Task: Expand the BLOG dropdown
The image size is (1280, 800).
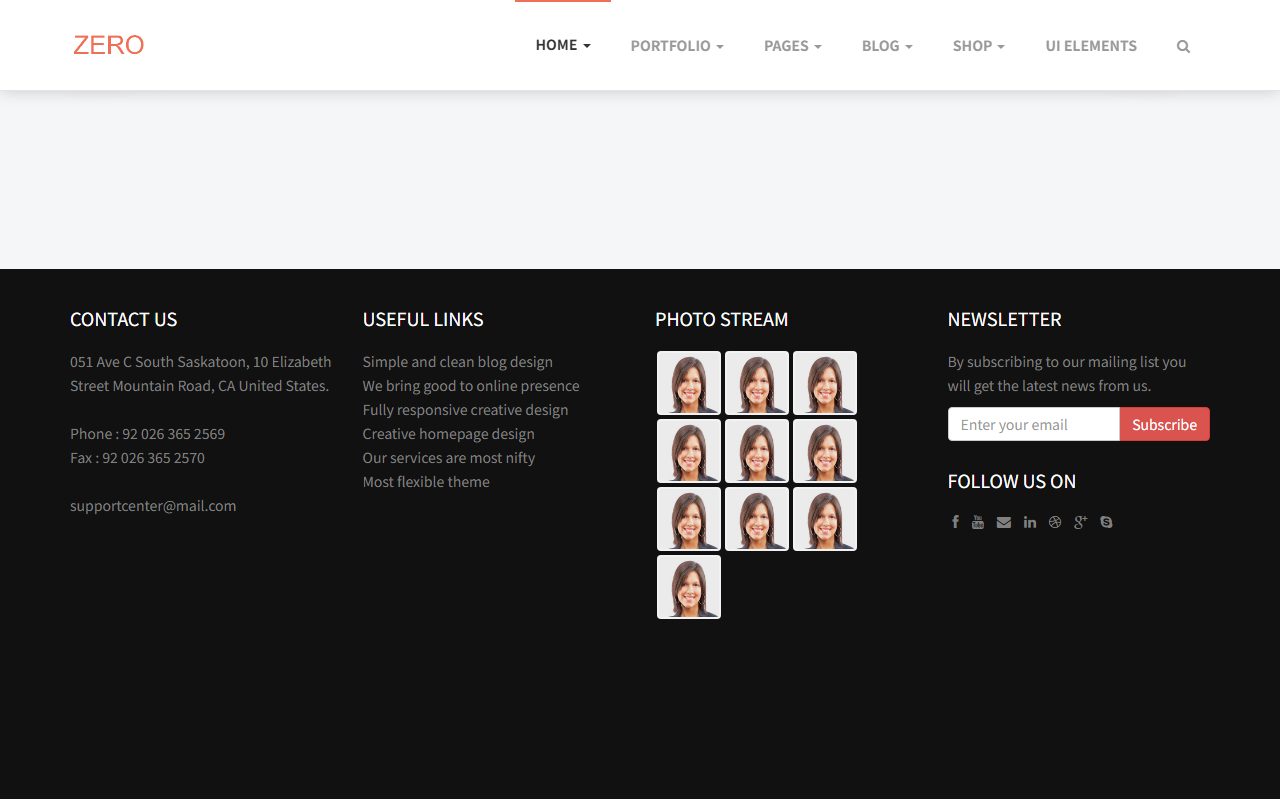Action: (887, 46)
